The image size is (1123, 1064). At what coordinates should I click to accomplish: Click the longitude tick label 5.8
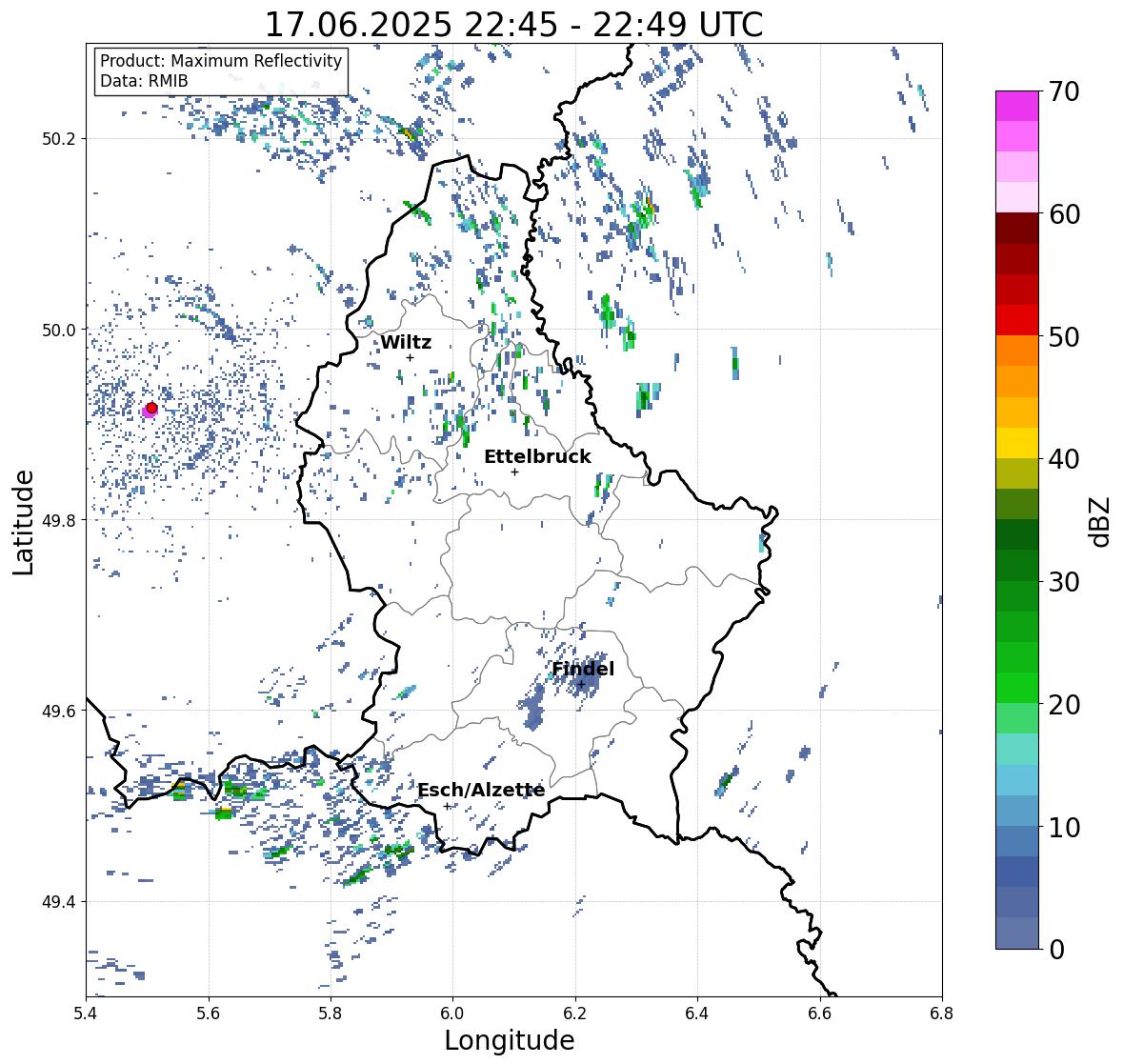[x=331, y=1014]
